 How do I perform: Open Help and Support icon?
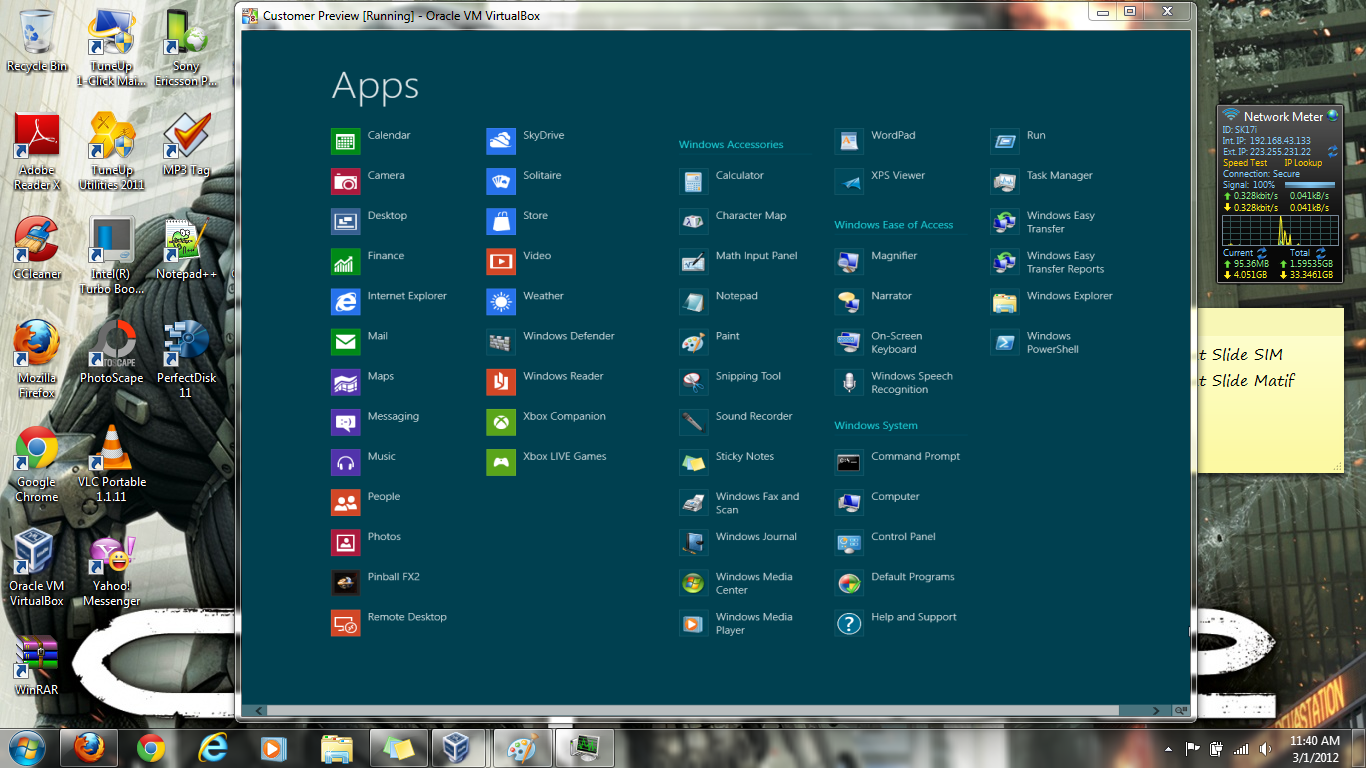pyautogui.click(x=849, y=623)
